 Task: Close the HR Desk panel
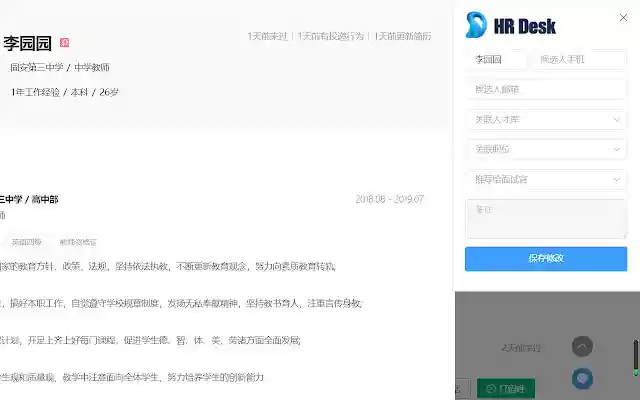coord(623,18)
